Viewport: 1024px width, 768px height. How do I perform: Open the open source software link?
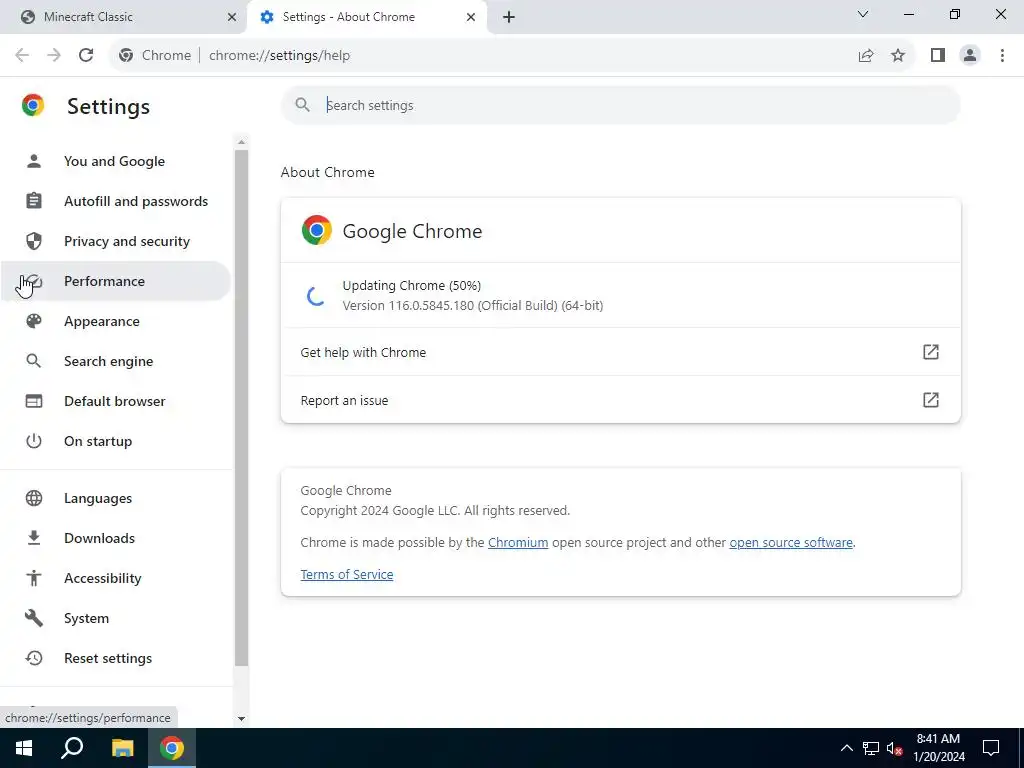point(791,542)
